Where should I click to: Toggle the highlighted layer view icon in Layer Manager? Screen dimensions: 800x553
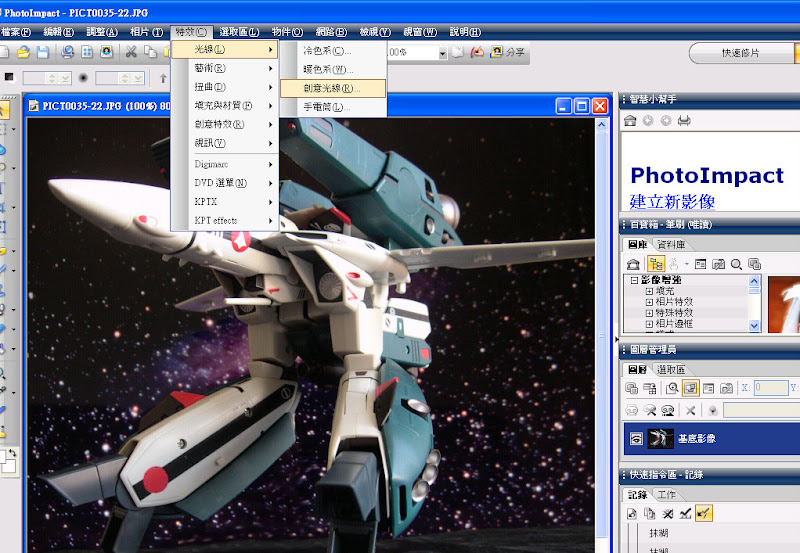[x=690, y=388]
